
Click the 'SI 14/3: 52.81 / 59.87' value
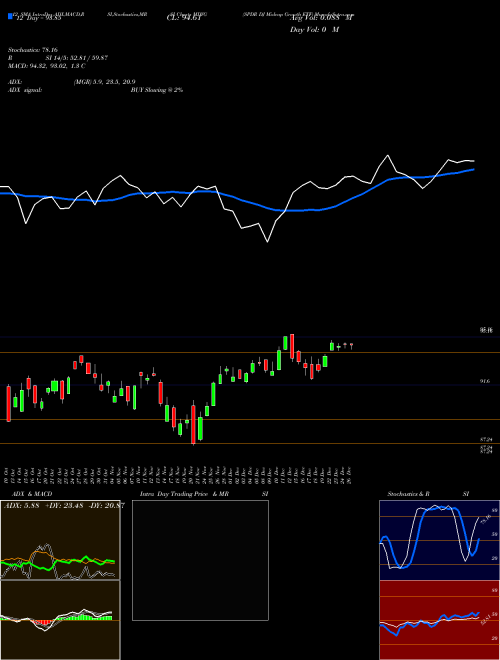click(x=77, y=58)
